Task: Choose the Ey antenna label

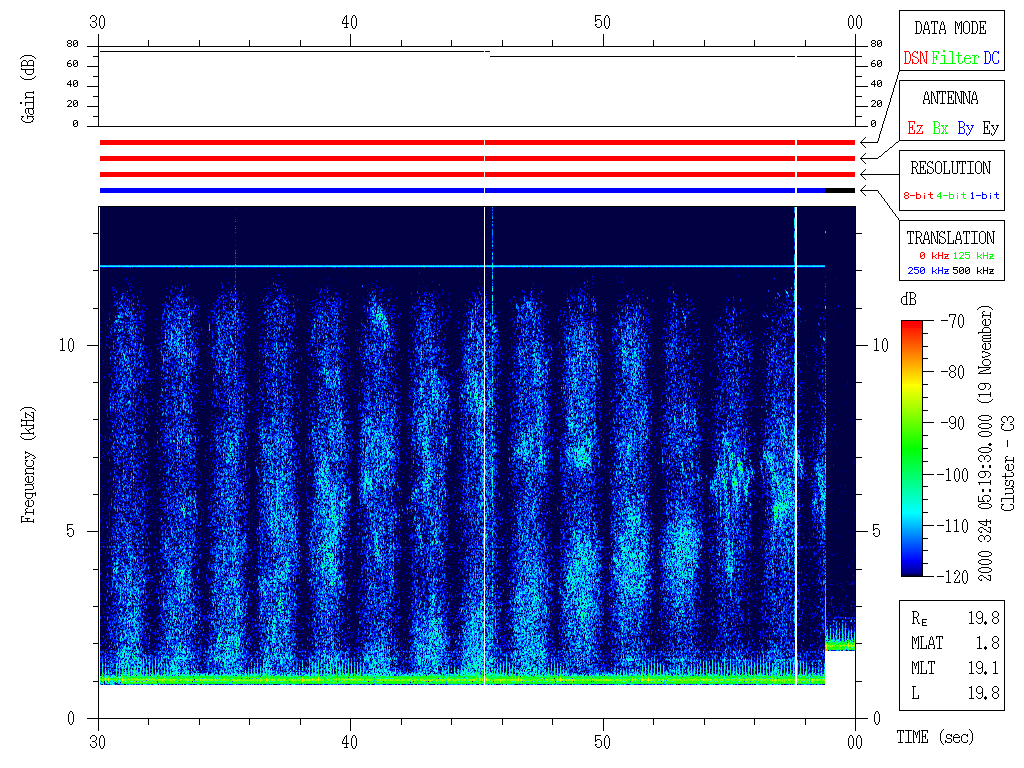Action: [x=990, y=129]
